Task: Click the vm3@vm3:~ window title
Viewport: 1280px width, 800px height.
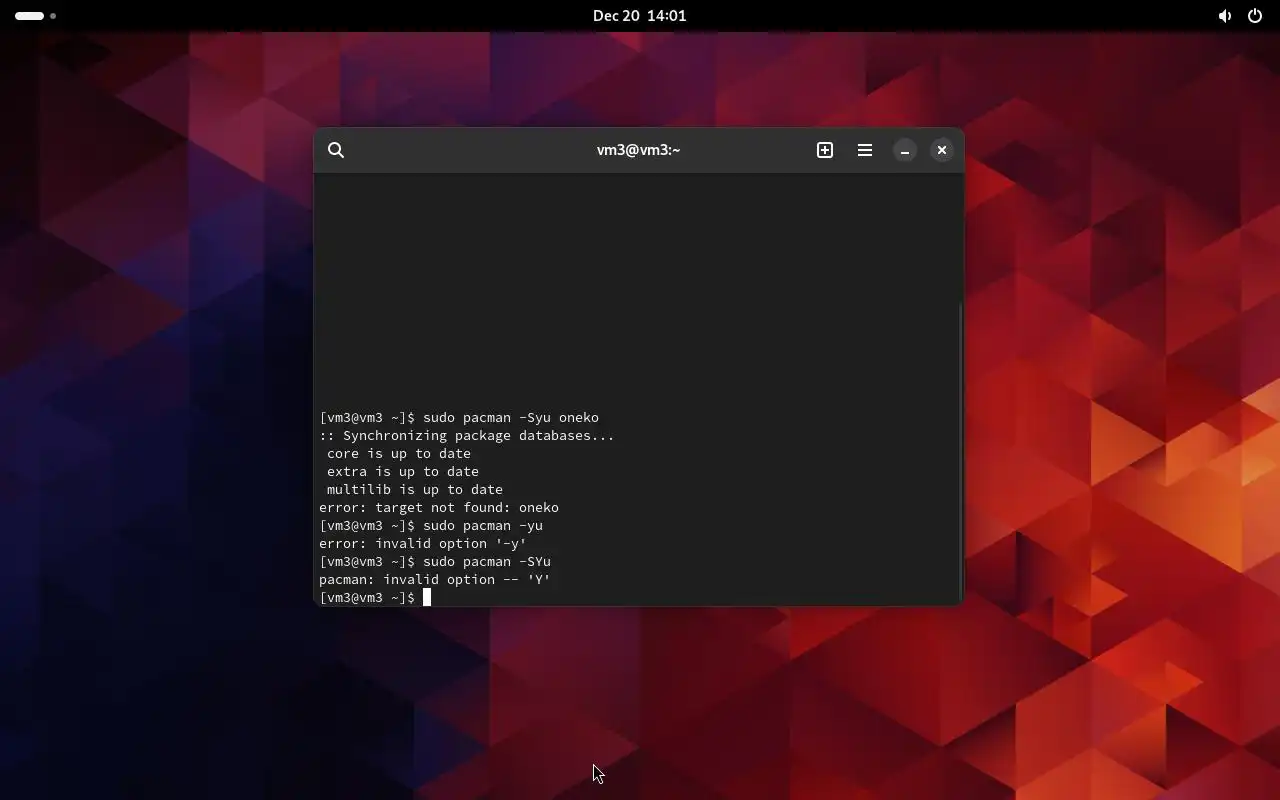Action: click(638, 150)
